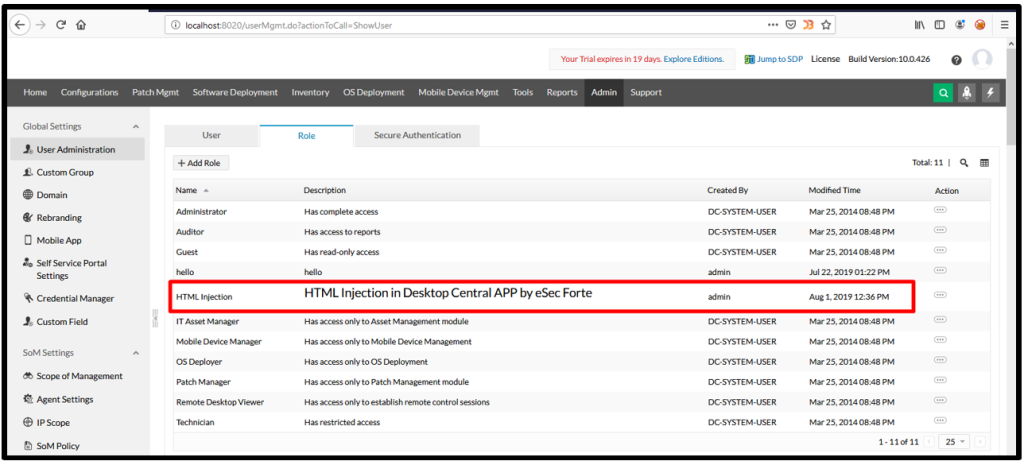The image size is (1024, 461).
Task: Collapse the Global Settings section
Action: pos(136,126)
